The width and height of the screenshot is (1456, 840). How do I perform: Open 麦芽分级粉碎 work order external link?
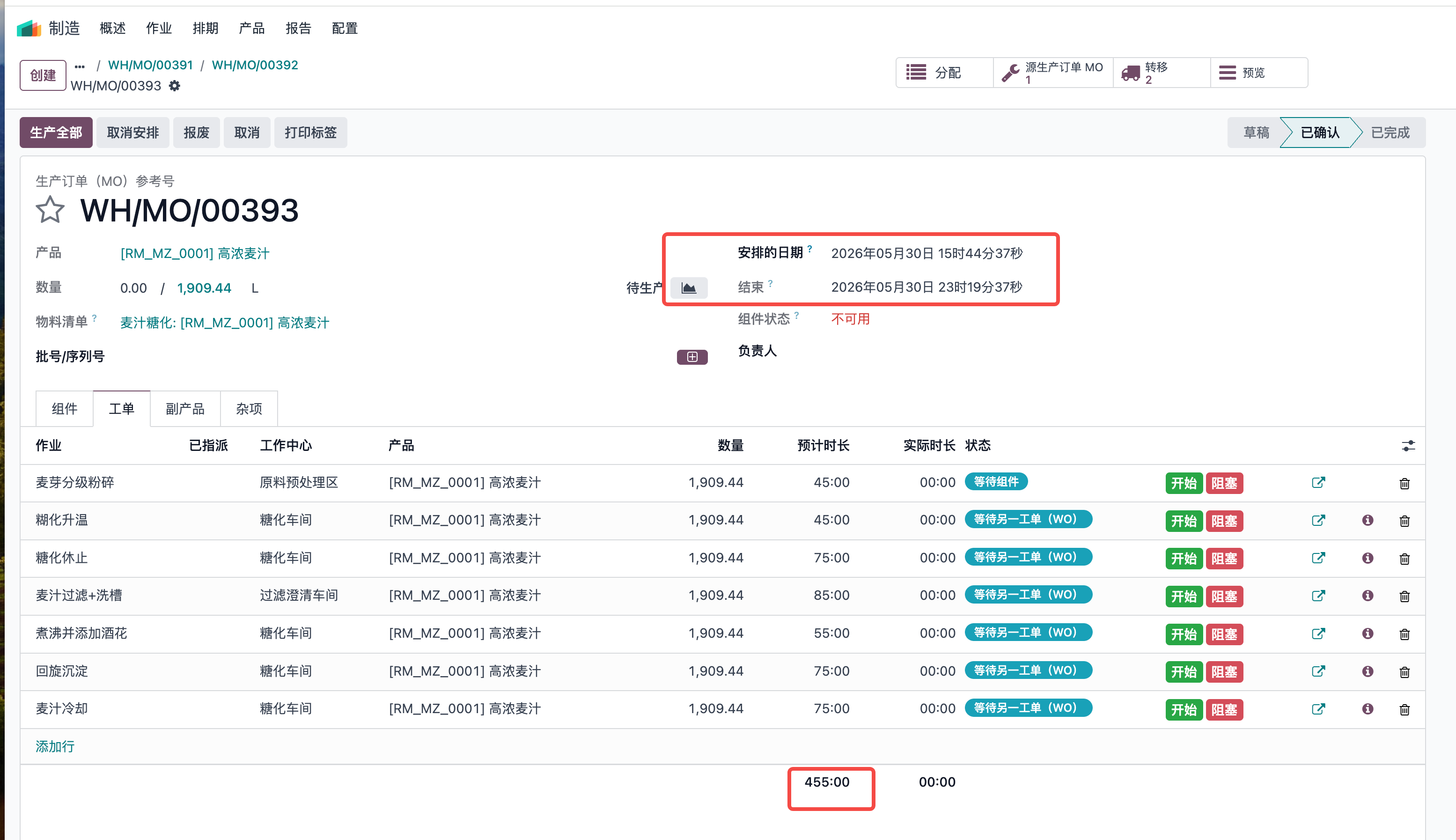coord(1318,482)
